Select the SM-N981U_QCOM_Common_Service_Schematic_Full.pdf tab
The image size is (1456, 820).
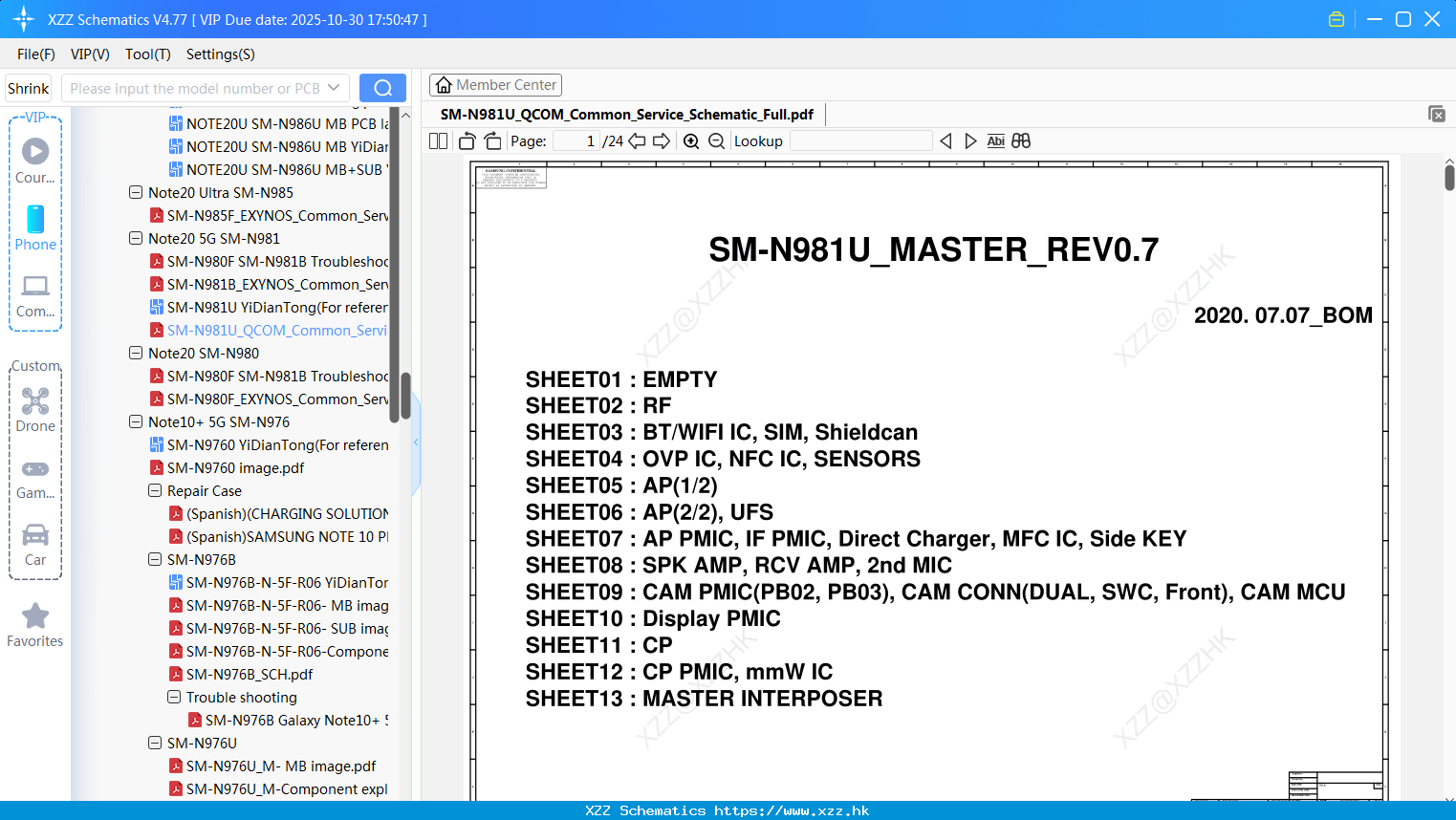(627, 115)
